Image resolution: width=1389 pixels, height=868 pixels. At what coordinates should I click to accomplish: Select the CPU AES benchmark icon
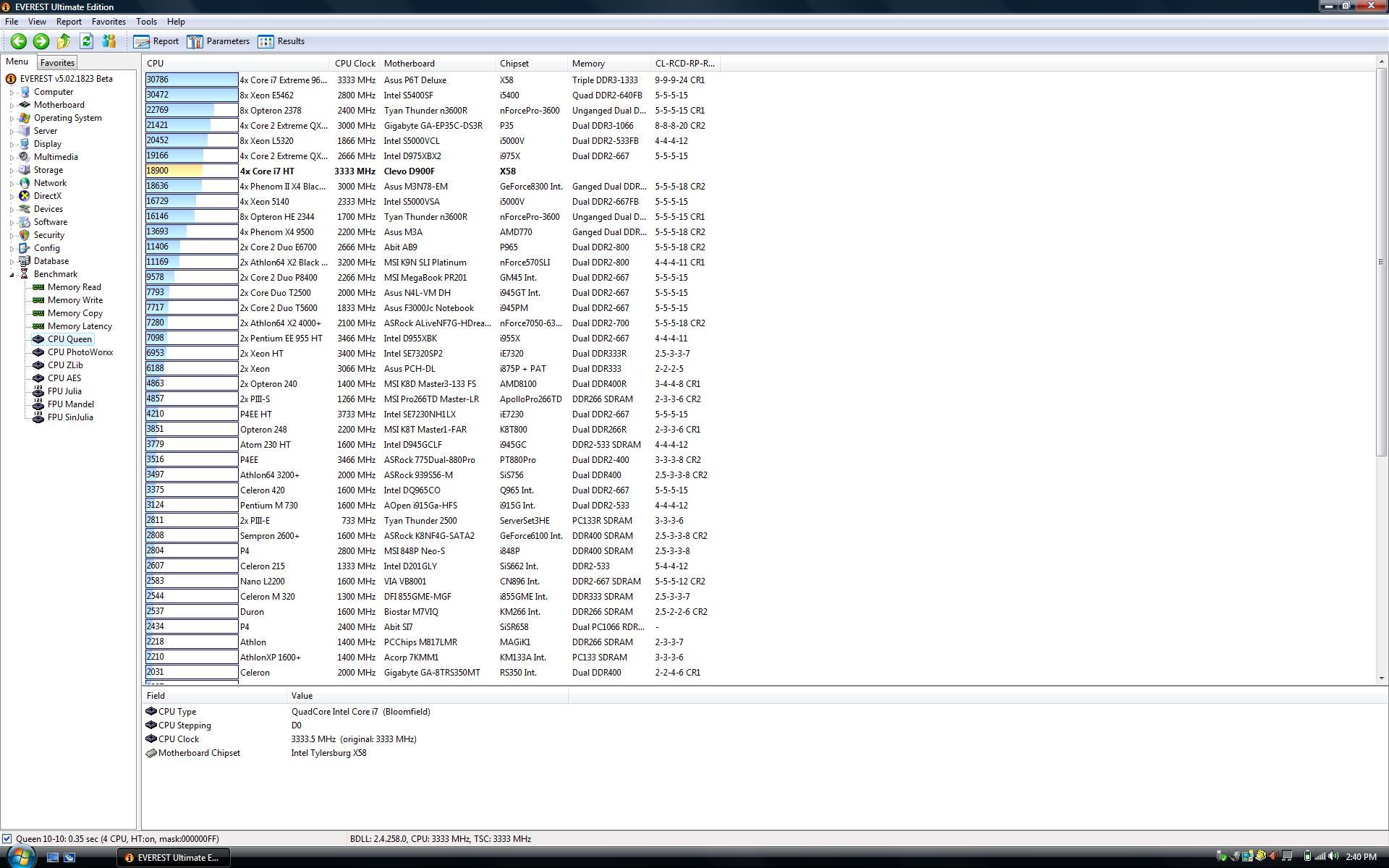click(38, 378)
